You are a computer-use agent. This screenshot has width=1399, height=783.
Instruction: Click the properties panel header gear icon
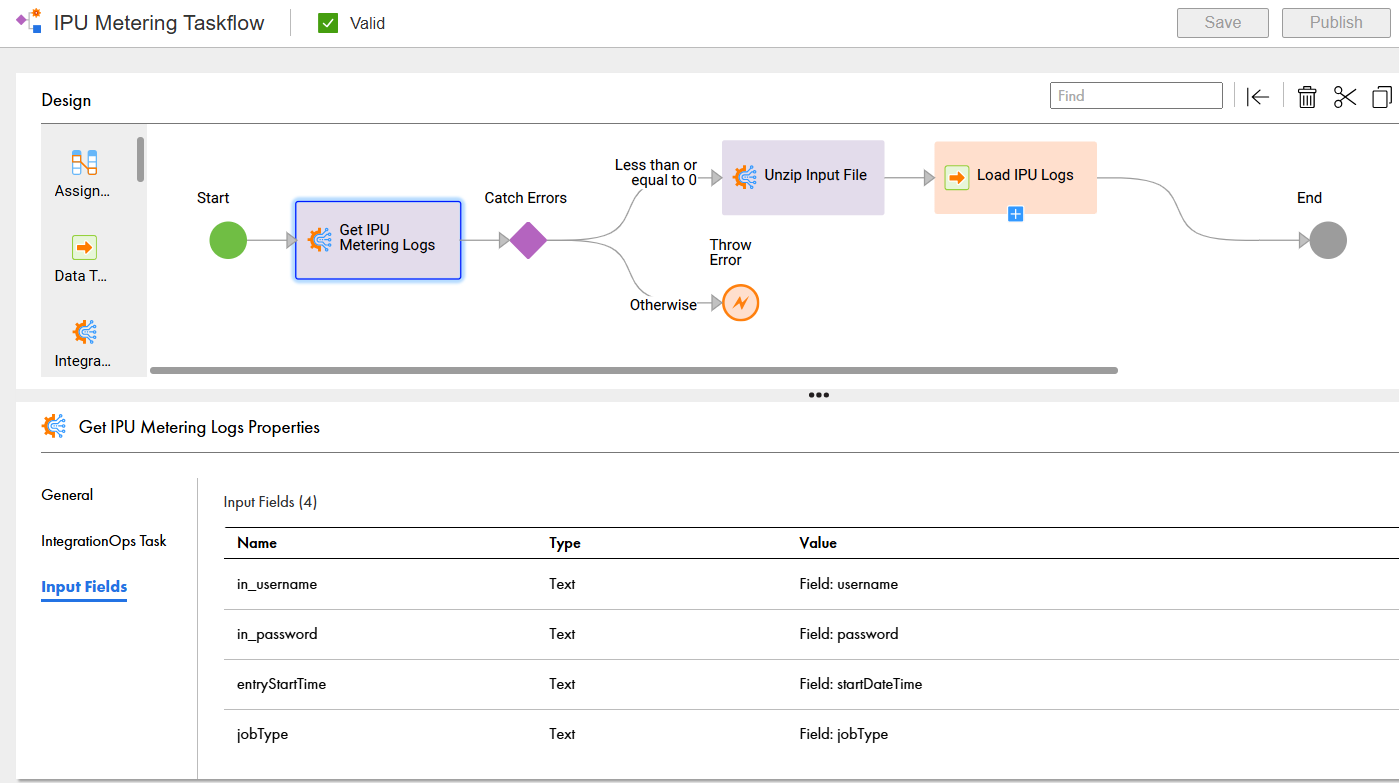pos(54,427)
